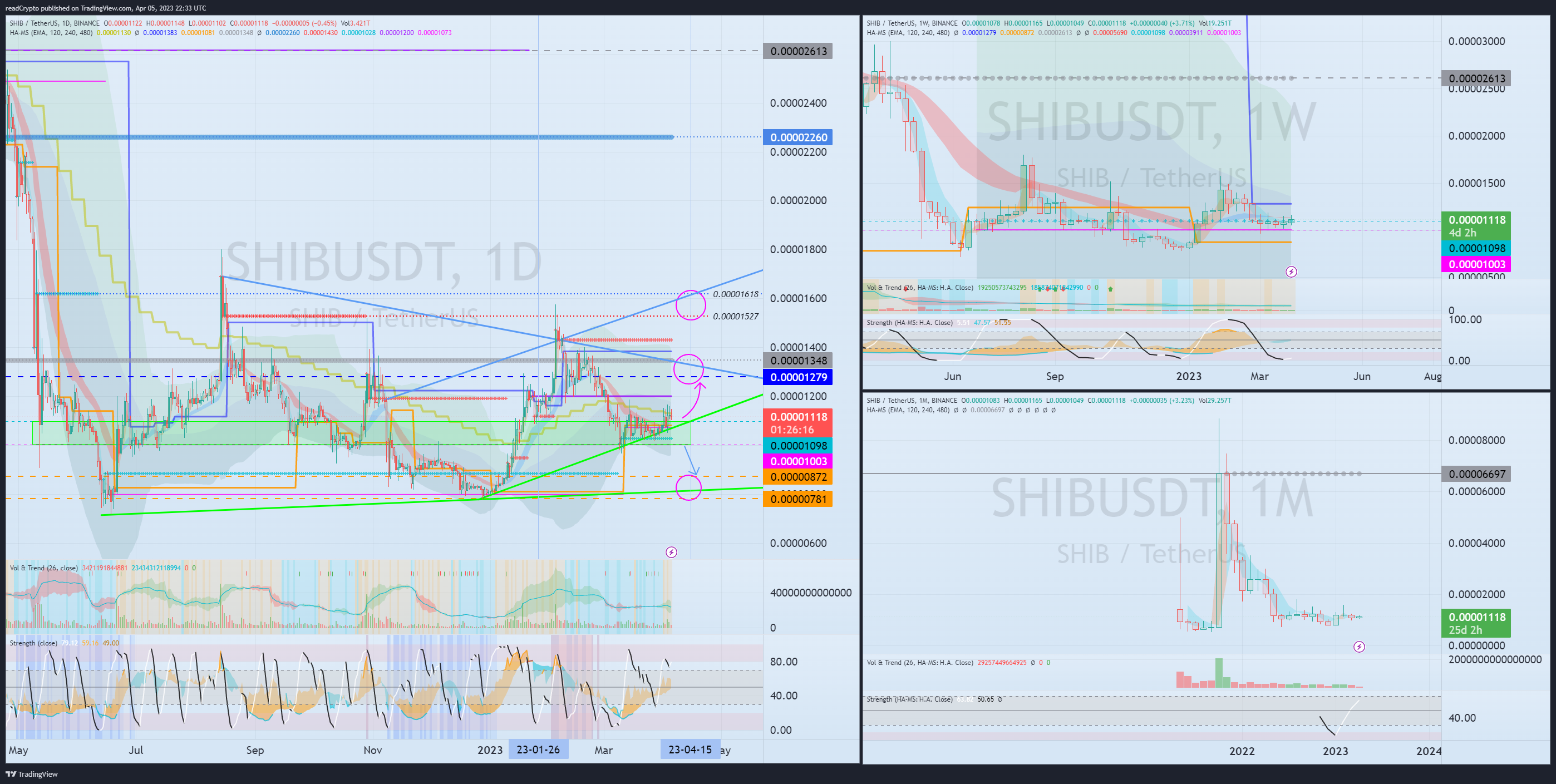Click the magenta 0.00001003 label on the weekly chart
Viewport: 1556px width, 784px height.
click(1476, 264)
